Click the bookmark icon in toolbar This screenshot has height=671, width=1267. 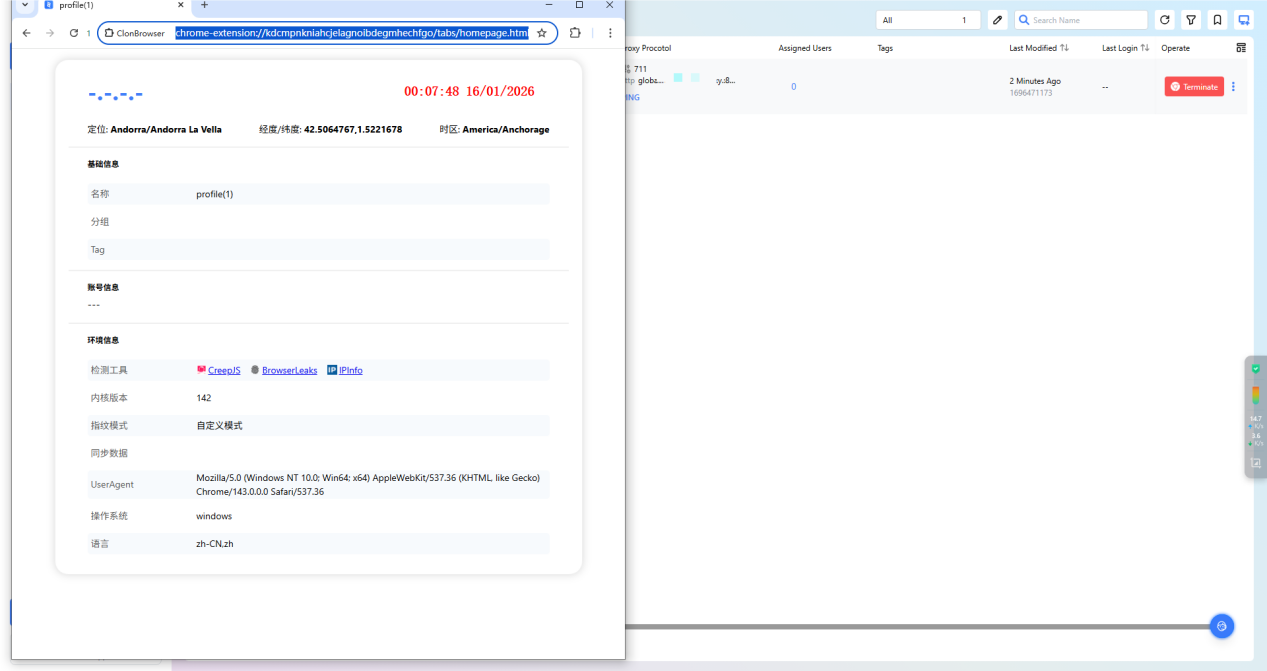coord(1217,20)
